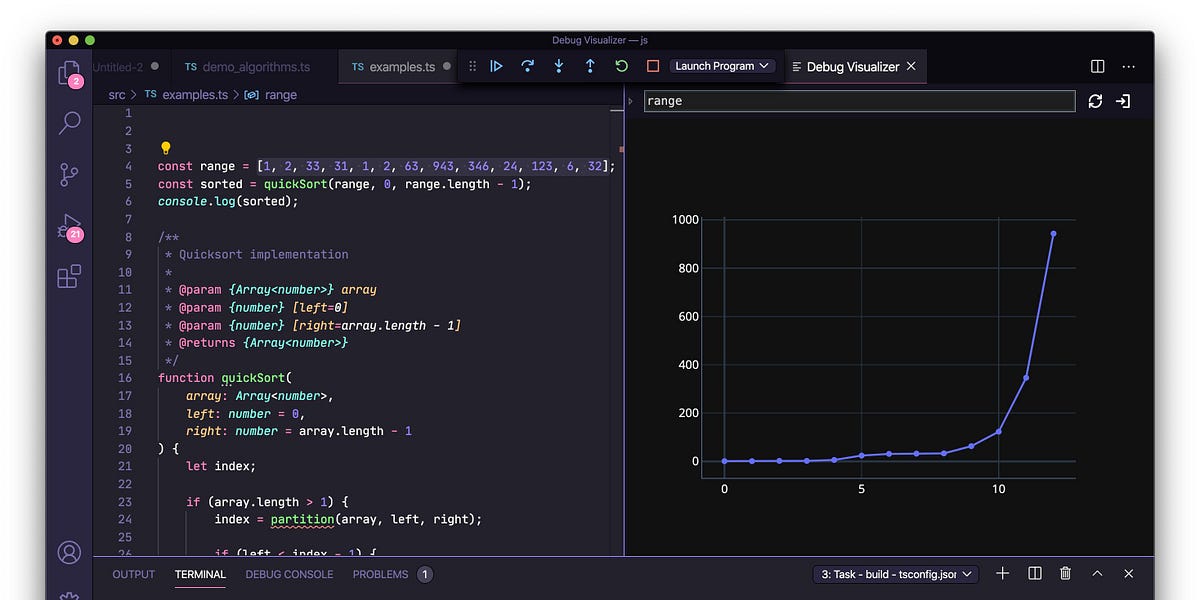Screen dimensions: 1200x600
Task: Click the lightbulb code action icon
Action: point(166,148)
